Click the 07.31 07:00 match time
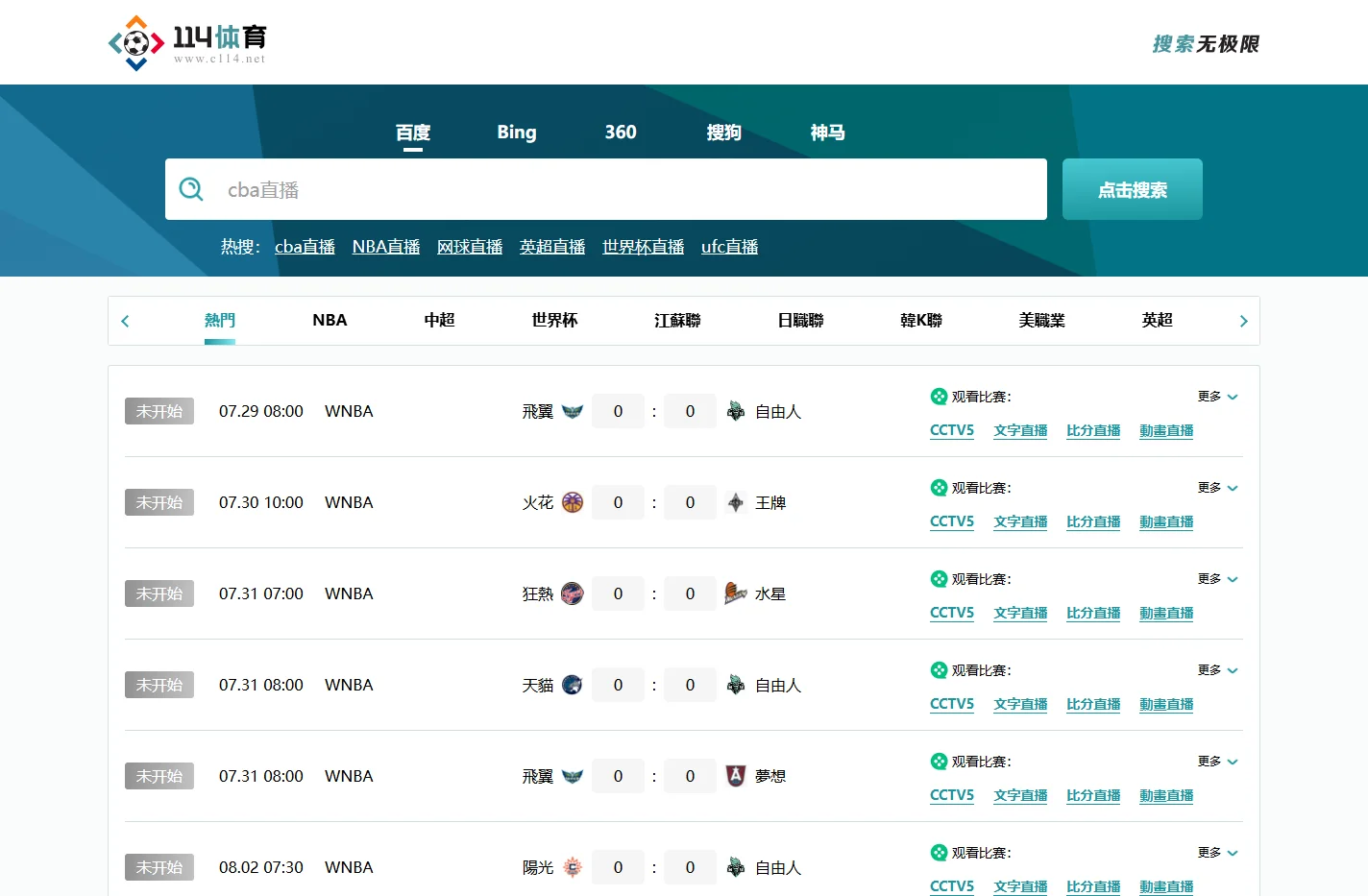 [261, 593]
